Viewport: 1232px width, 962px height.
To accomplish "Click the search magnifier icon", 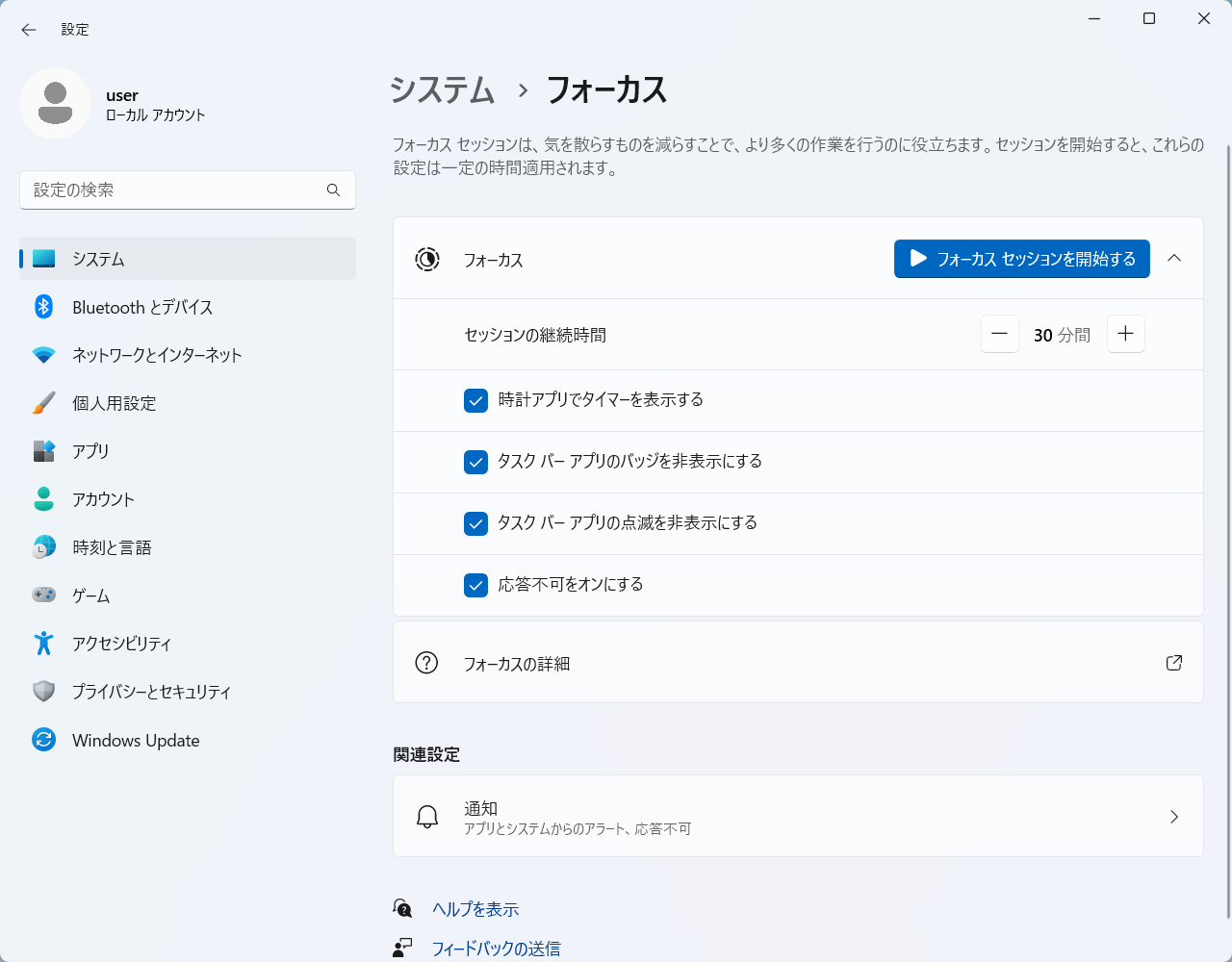I will coord(333,190).
